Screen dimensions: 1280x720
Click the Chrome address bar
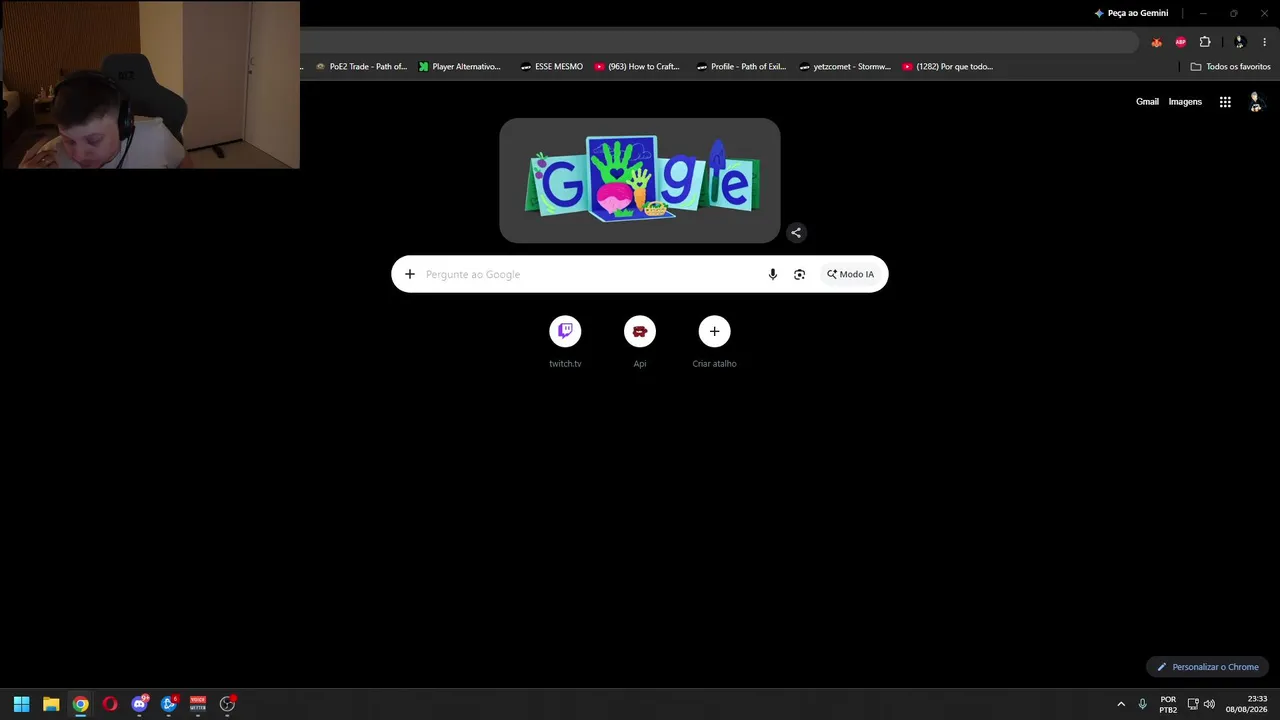[718, 42]
